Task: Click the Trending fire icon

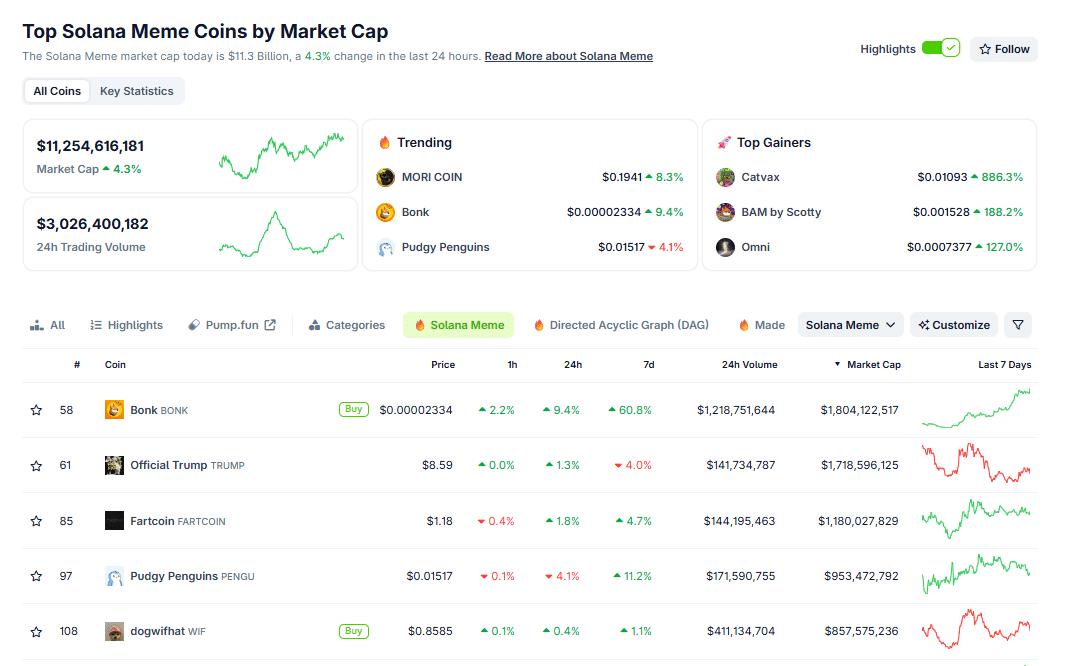Action: point(385,143)
